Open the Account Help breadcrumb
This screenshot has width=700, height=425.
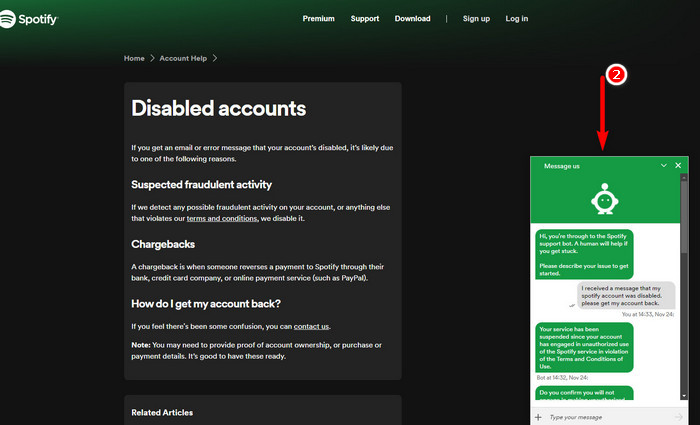183,58
